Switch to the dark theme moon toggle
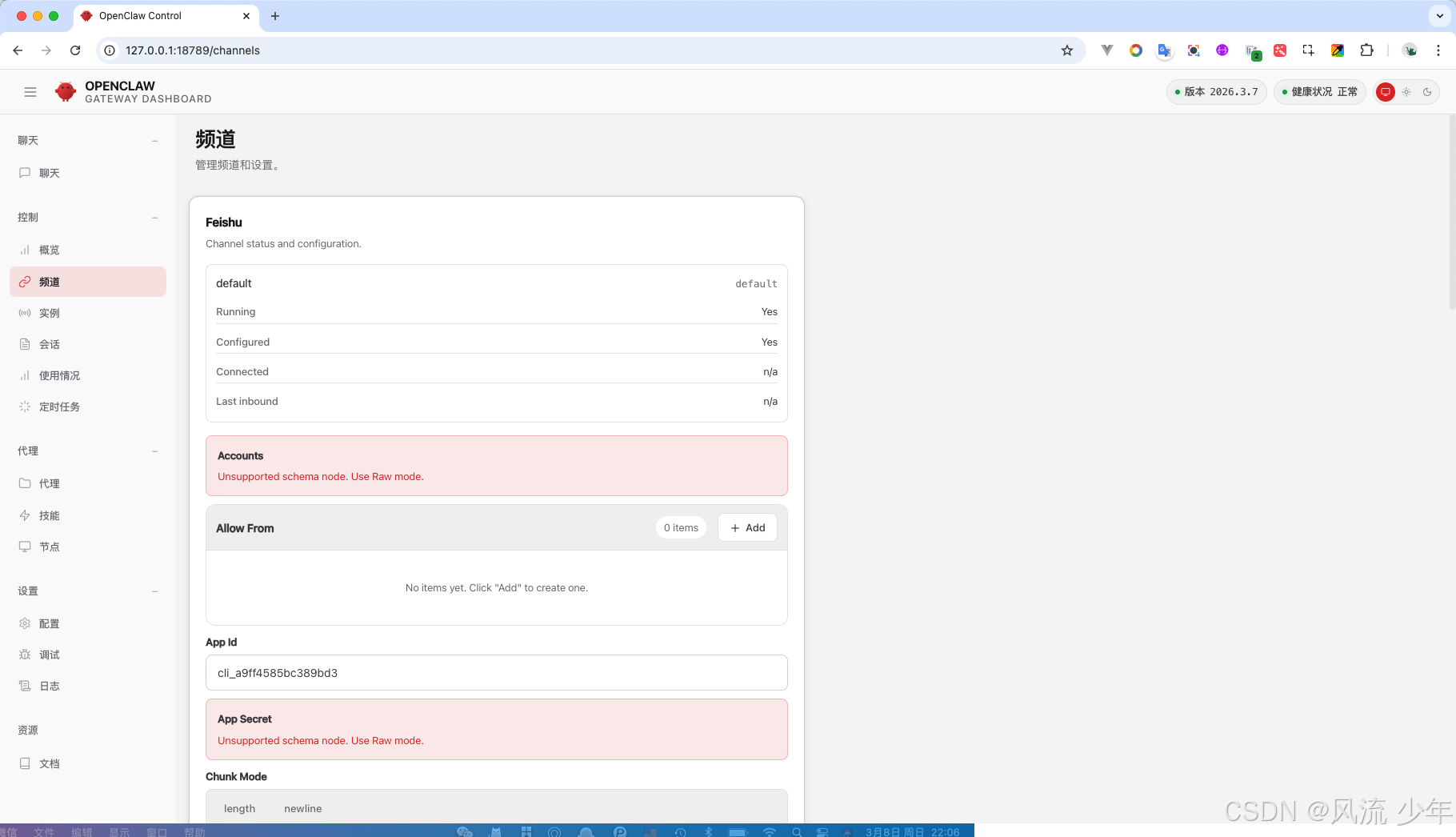 (1427, 92)
